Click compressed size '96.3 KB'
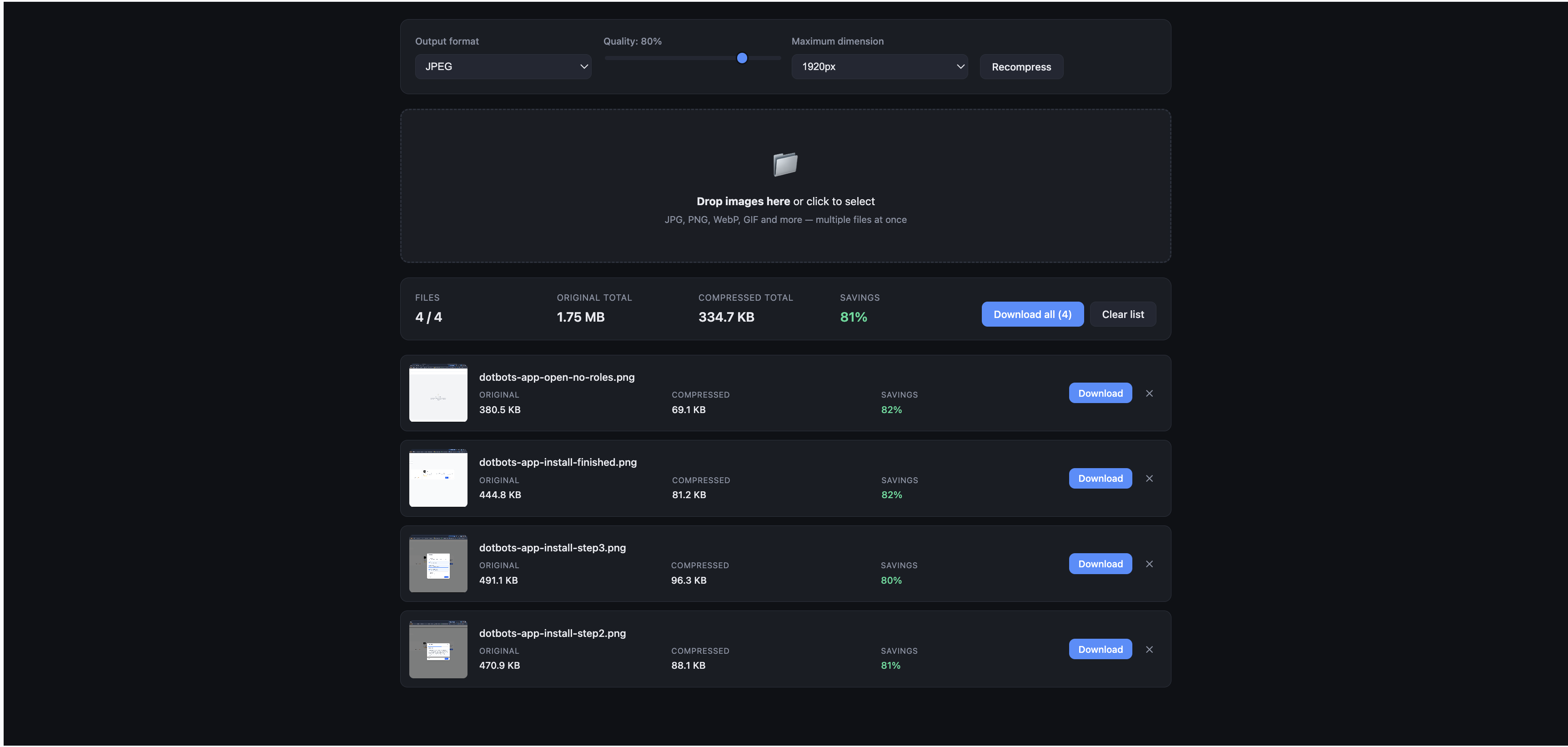This screenshot has width=1568, height=747. pos(689,580)
